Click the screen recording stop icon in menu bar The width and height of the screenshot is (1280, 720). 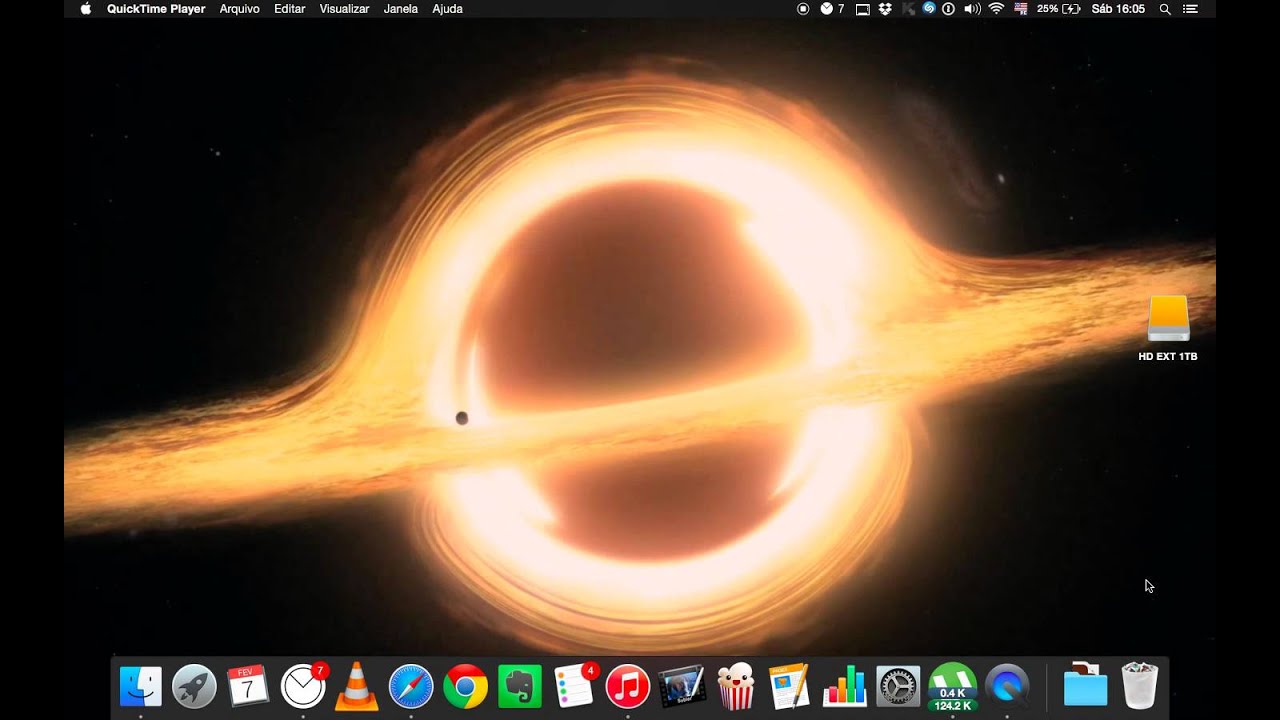(803, 9)
